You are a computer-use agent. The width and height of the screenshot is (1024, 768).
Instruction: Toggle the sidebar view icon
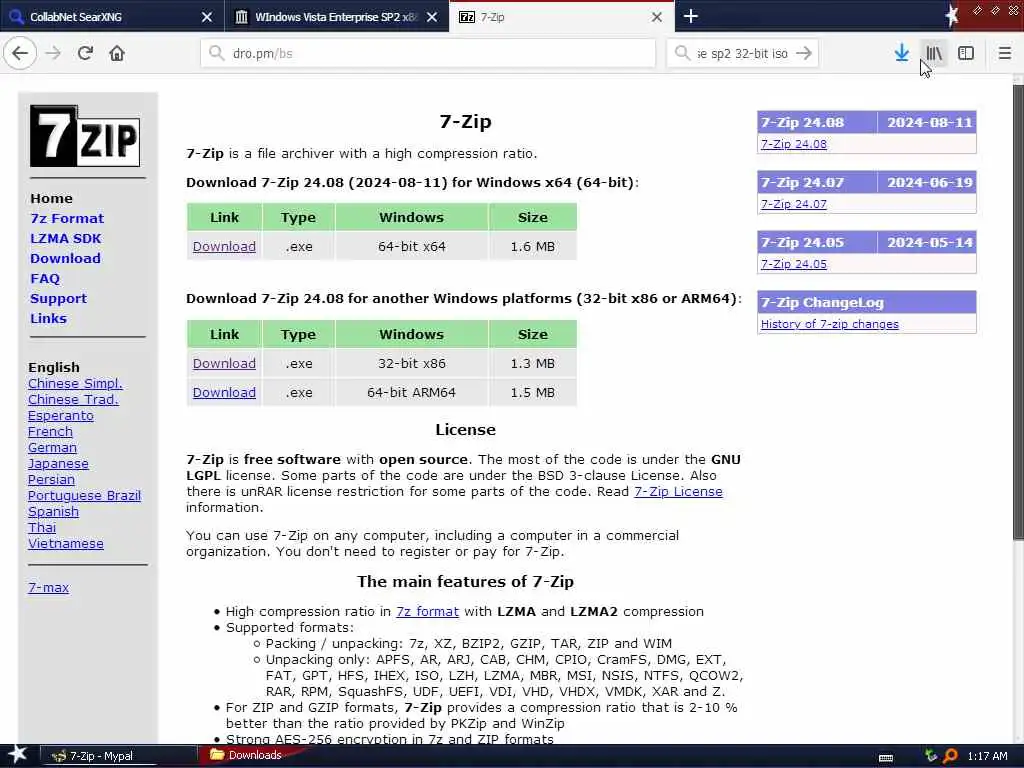click(x=966, y=53)
